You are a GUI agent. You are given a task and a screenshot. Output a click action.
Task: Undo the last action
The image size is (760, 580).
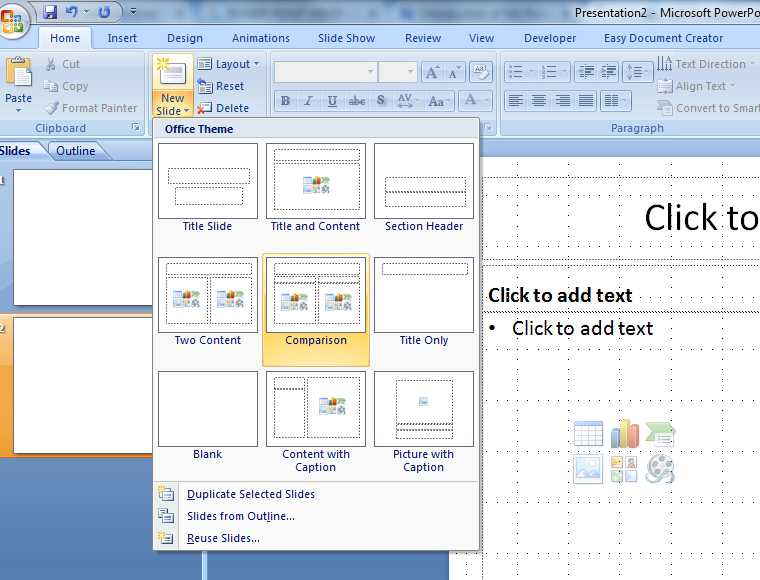coord(72,12)
